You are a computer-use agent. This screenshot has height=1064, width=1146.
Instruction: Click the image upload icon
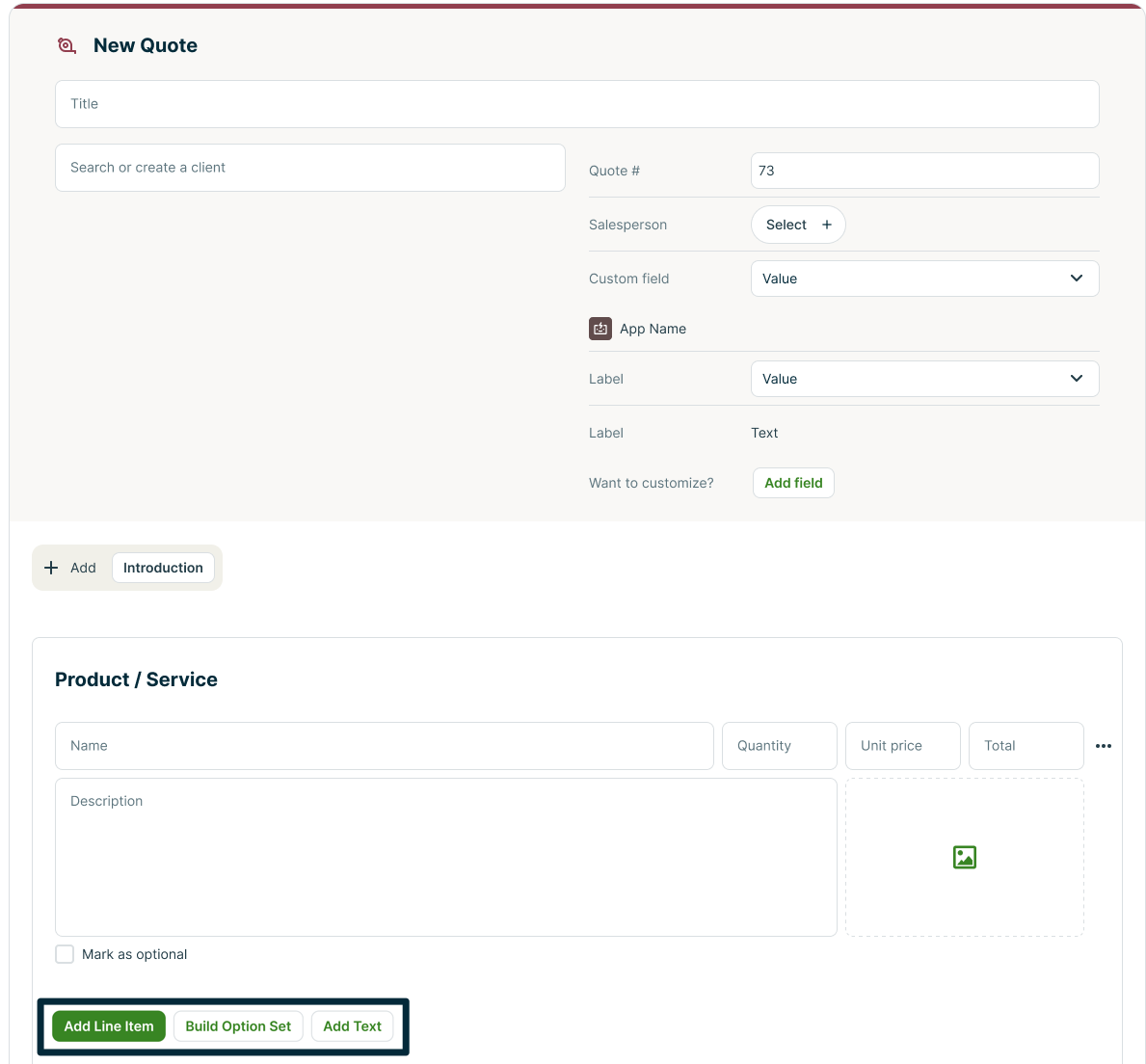[x=964, y=857]
